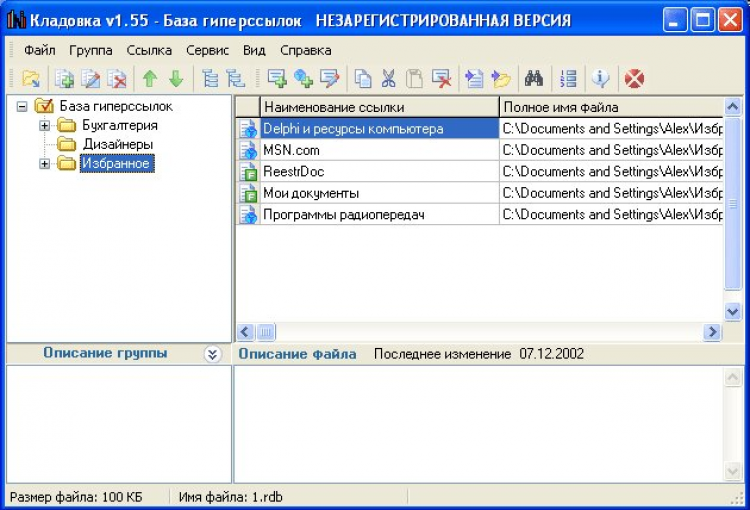The width and height of the screenshot is (750, 510).
Task: Click the edit link pencil icon
Action: click(x=330, y=78)
